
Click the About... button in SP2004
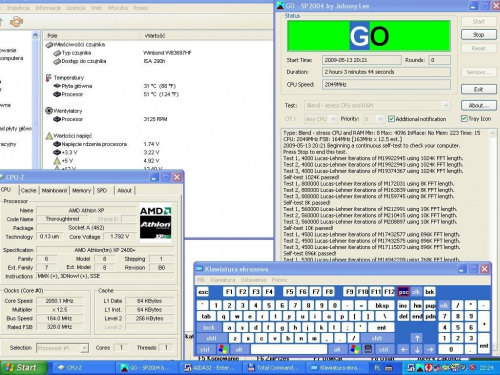[479, 105]
